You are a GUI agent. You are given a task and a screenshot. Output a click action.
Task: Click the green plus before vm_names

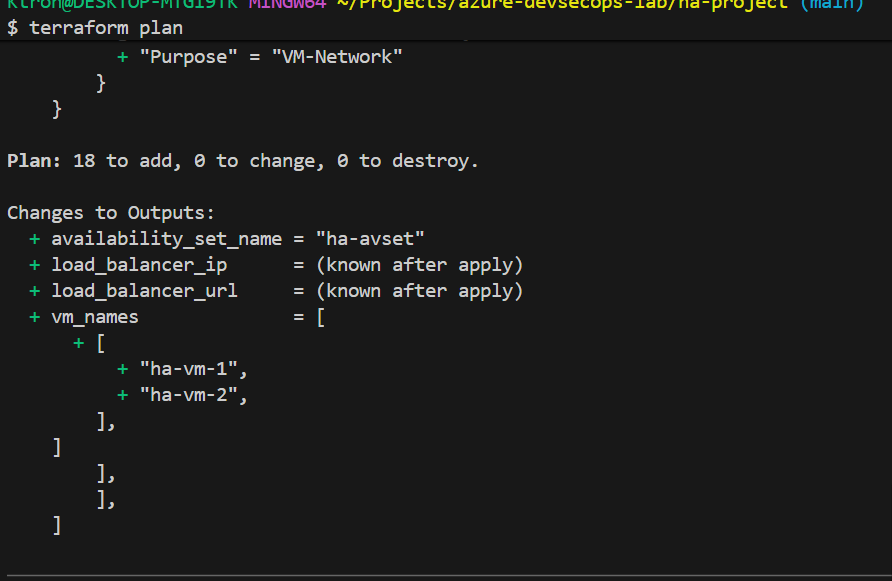(x=35, y=317)
